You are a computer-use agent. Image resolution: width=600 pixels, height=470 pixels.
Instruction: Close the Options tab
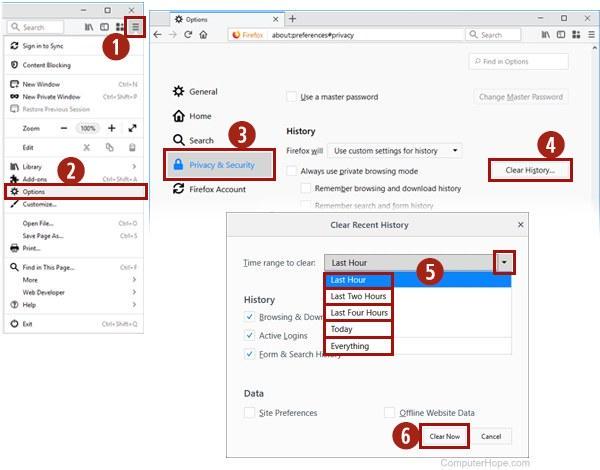click(x=276, y=19)
